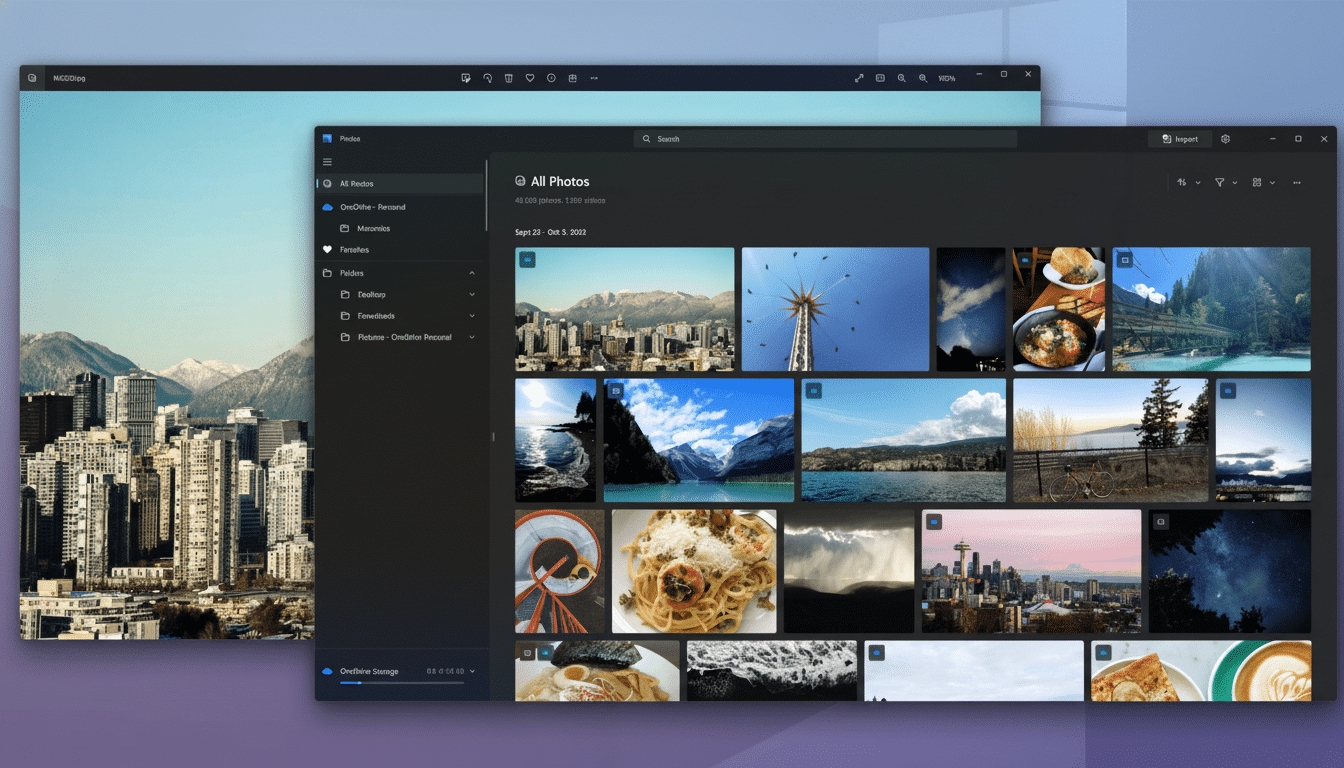Open the grid view layout icon
1344x768 pixels.
point(1258,182)
